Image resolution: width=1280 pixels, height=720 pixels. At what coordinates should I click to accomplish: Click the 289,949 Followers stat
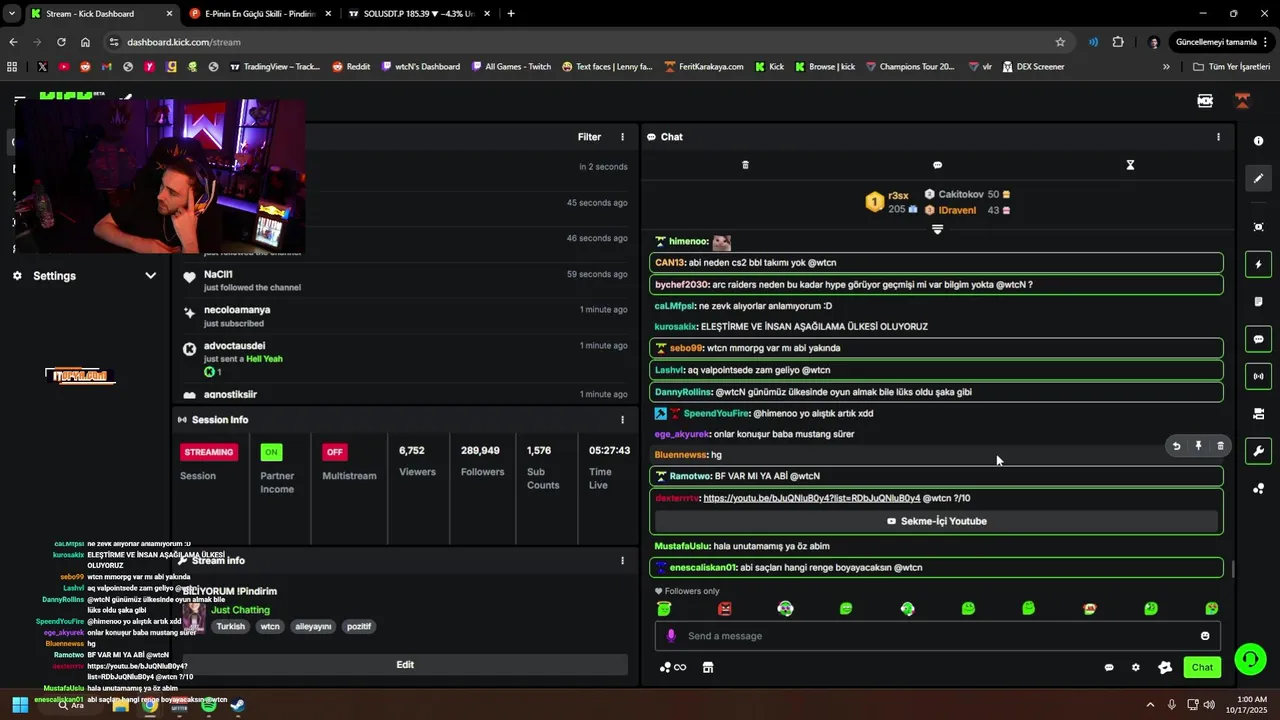[x=481, y=461]
